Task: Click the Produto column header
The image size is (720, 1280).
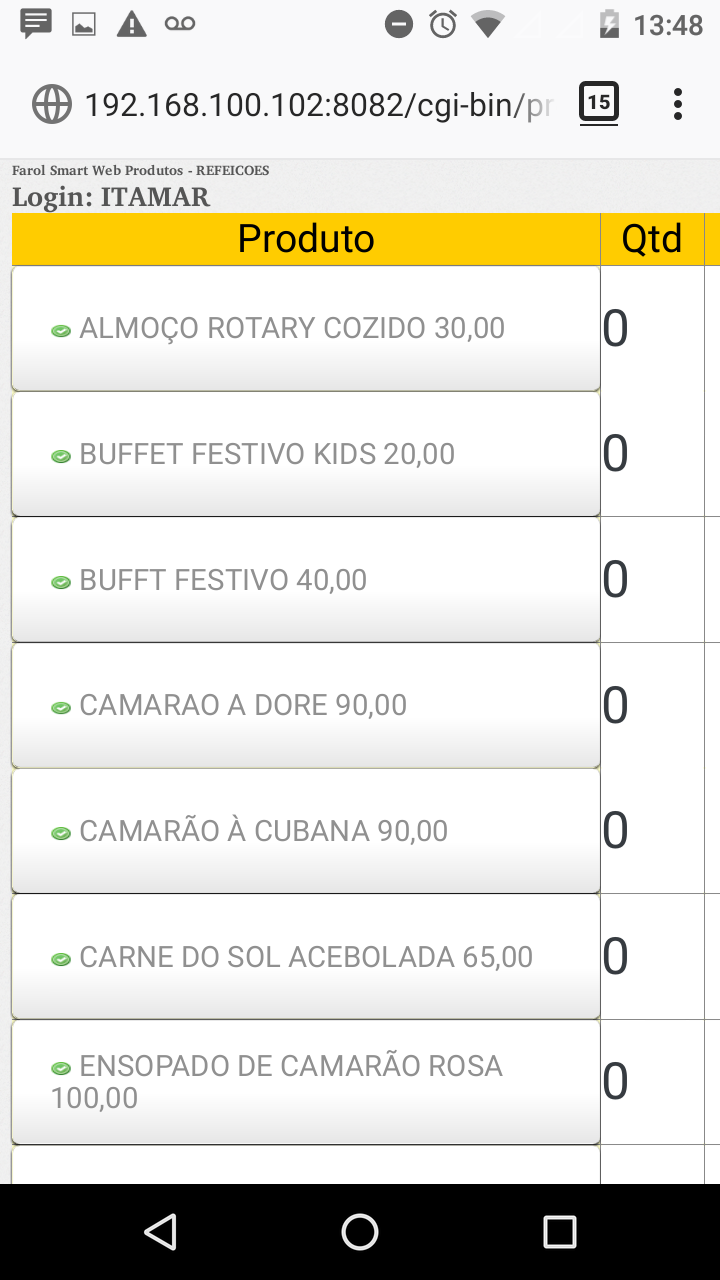Action: (306, 239)
